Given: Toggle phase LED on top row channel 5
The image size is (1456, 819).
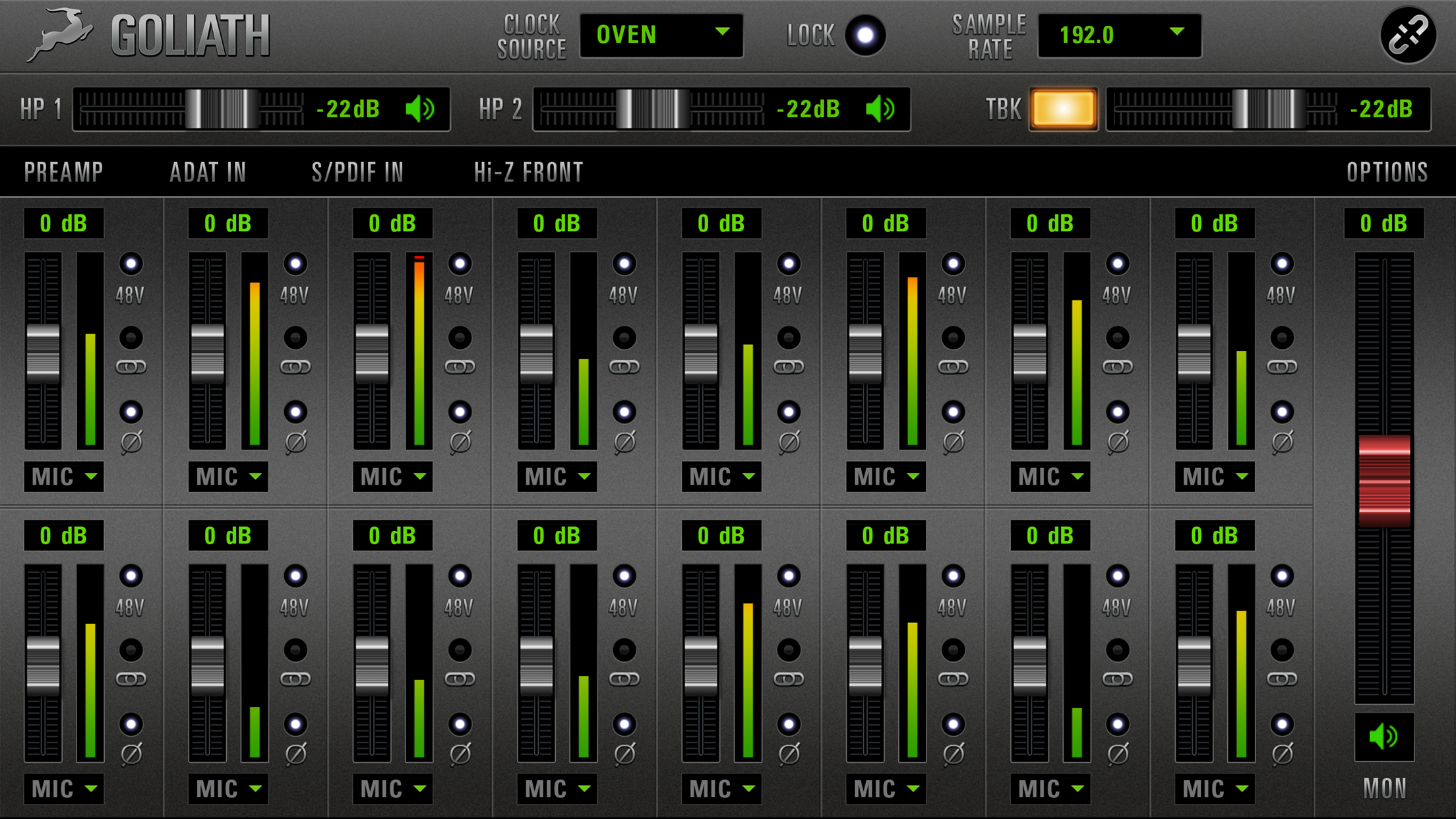Looking at the screenshot, I should coord(789,412).
